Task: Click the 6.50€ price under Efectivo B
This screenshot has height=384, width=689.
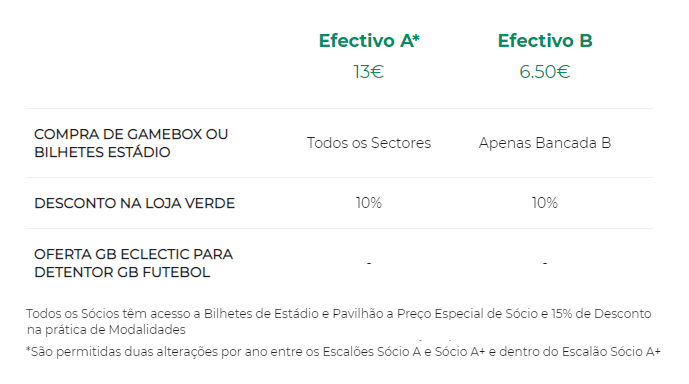Action: click(545, 72)
